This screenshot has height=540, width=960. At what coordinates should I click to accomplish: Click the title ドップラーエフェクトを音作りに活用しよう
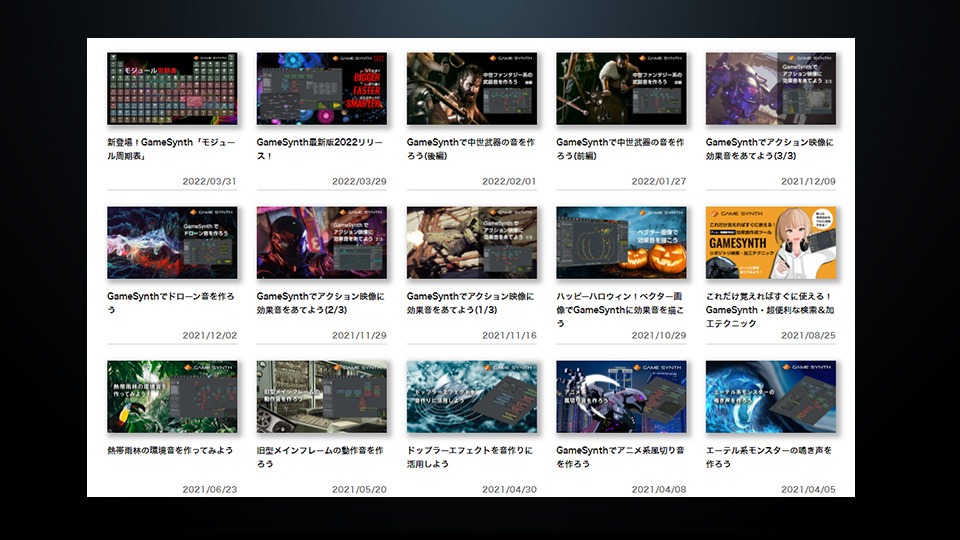pyautogui.click(x=470, y=457)
